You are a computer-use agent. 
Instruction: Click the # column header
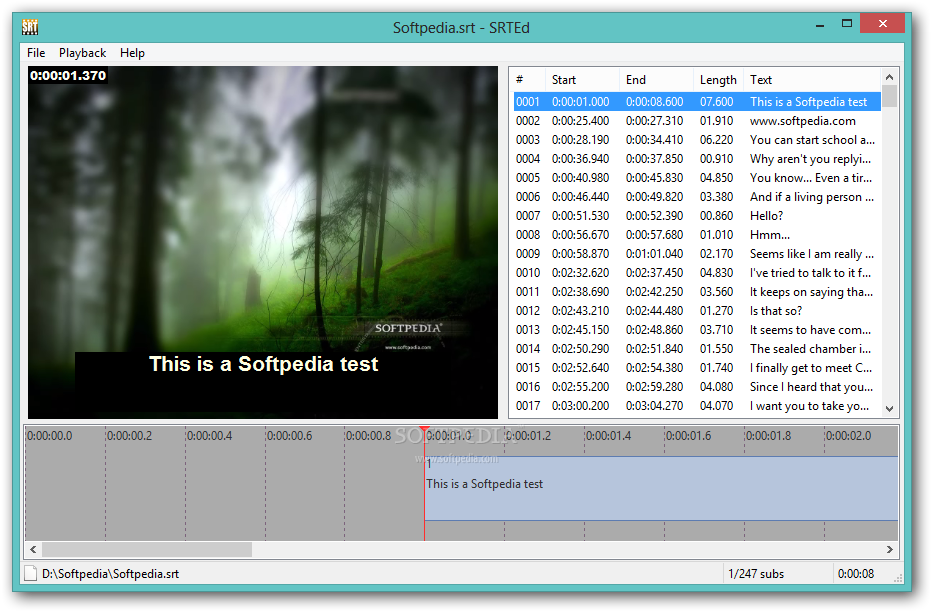pyautogui.click(x=528, y=80)
